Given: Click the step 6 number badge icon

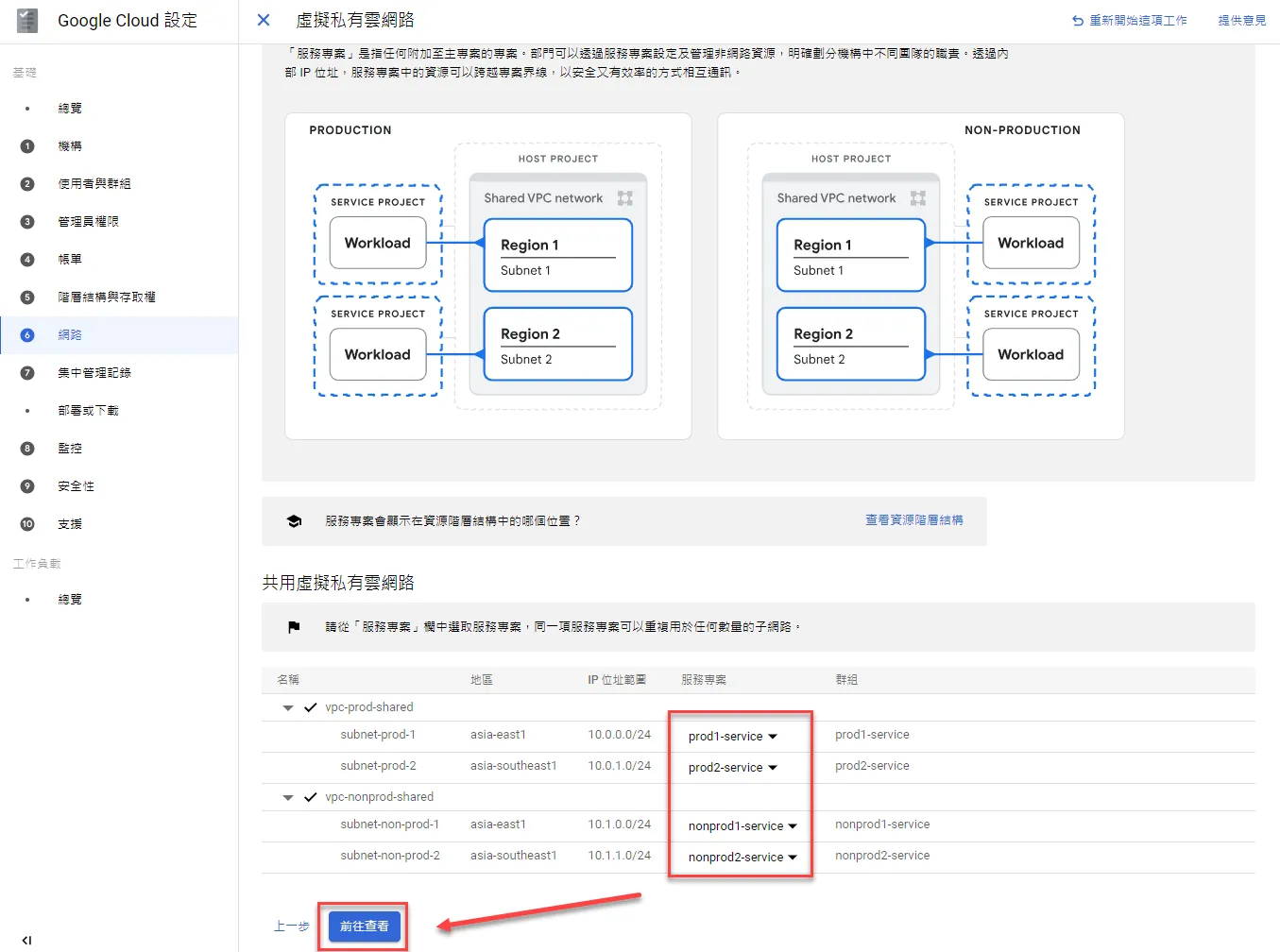Looking at the screenshot, I should (27, 335).
